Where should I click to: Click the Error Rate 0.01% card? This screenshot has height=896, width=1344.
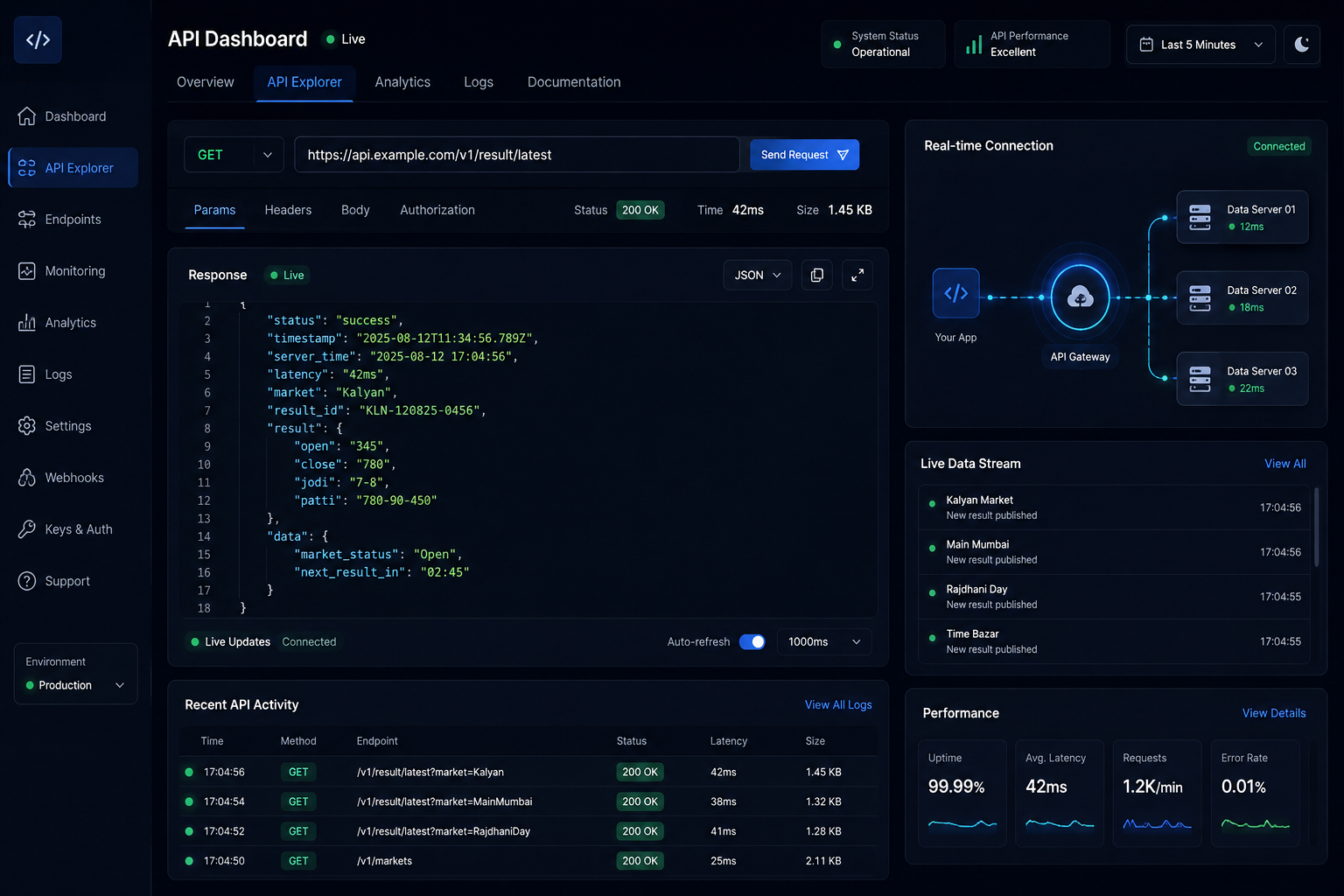click(1255, 794)
